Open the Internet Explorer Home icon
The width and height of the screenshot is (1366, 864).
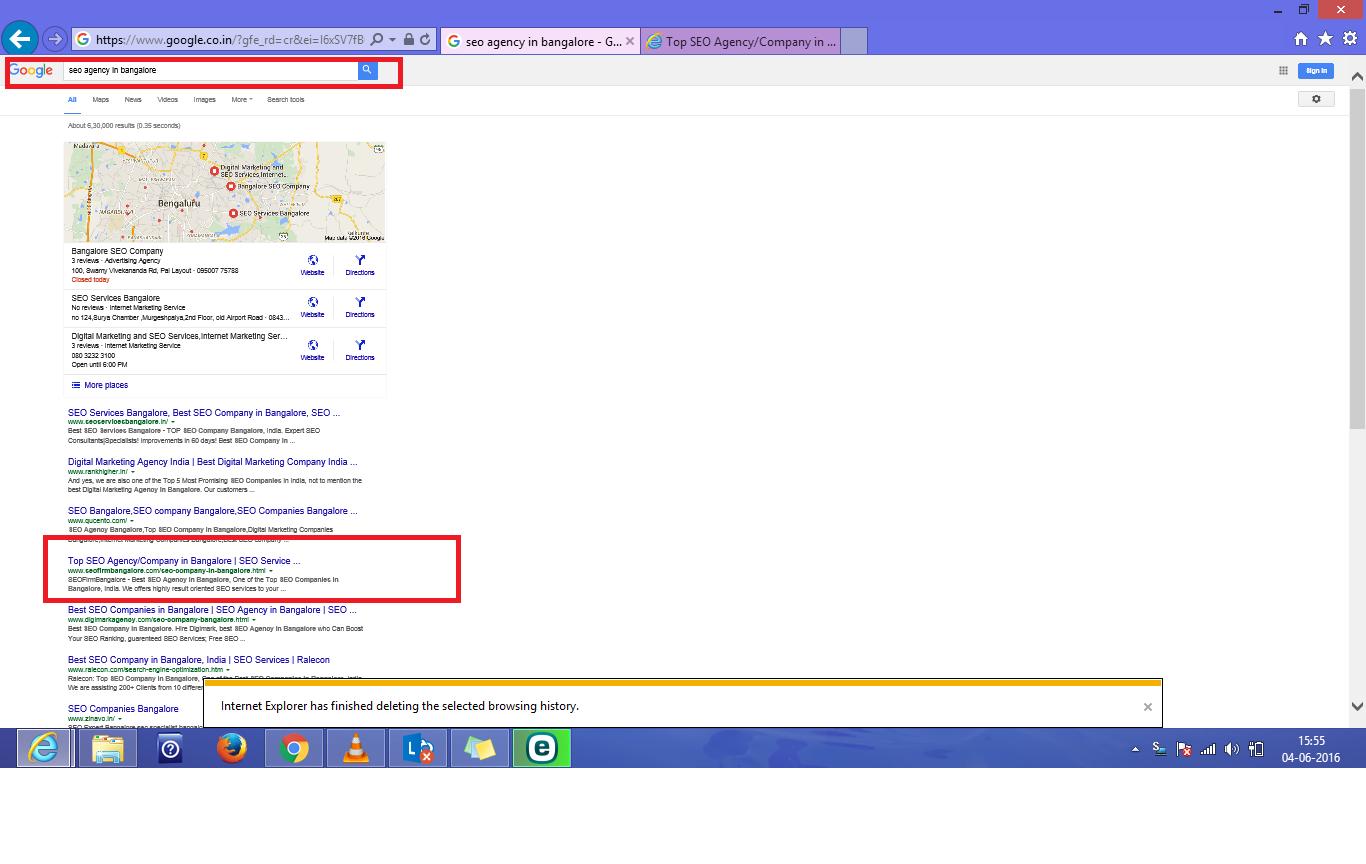click(1301, 39)
